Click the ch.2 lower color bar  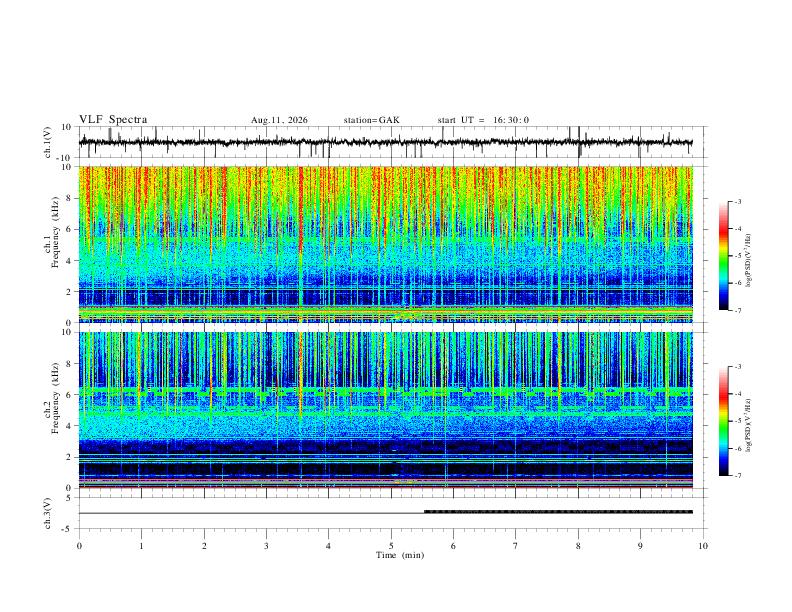coord(724,421)
